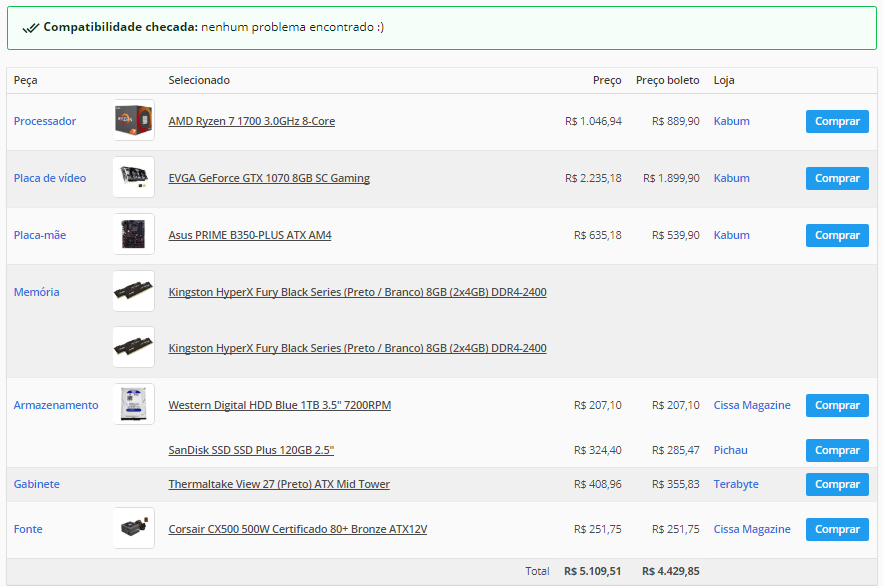Open Thermaltake View 27 case link
Viewport: 883px width, 586px height.
279,484
